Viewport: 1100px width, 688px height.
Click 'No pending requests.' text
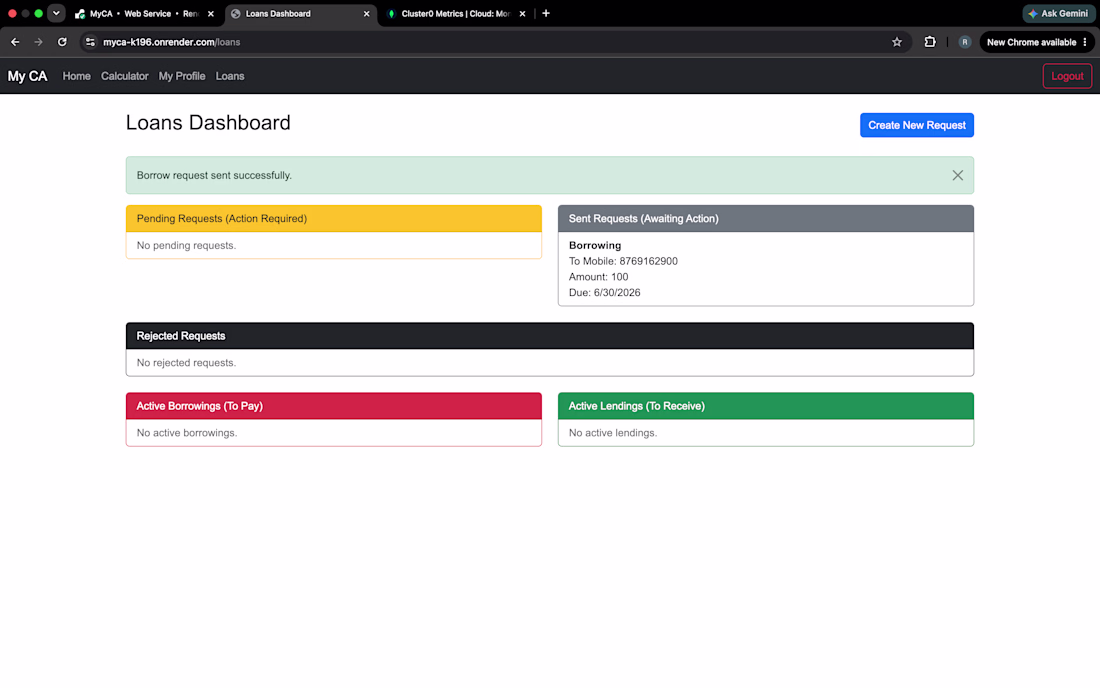click(x=186, y=245)
